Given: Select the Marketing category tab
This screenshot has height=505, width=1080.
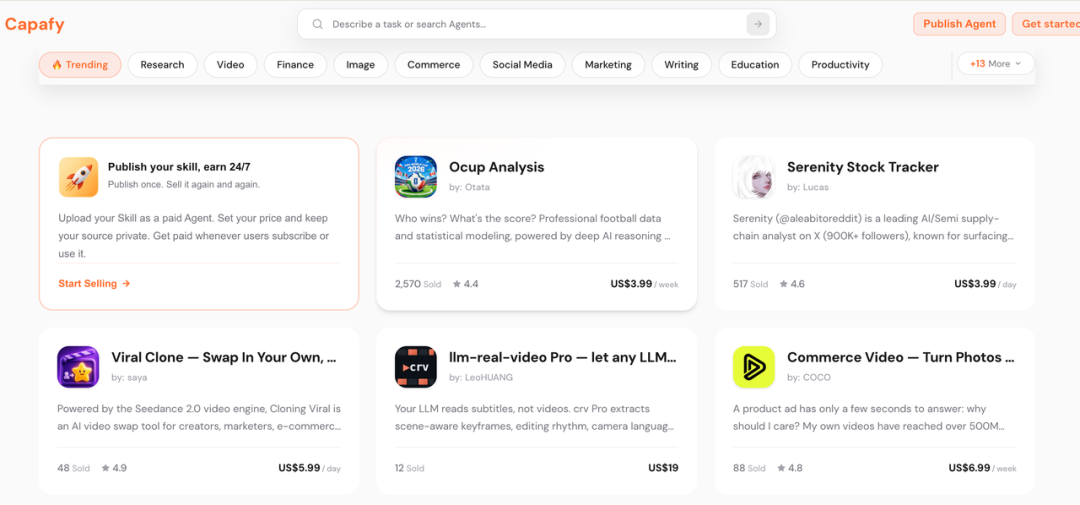Looking at the screenshot, I should pos(608,65).
